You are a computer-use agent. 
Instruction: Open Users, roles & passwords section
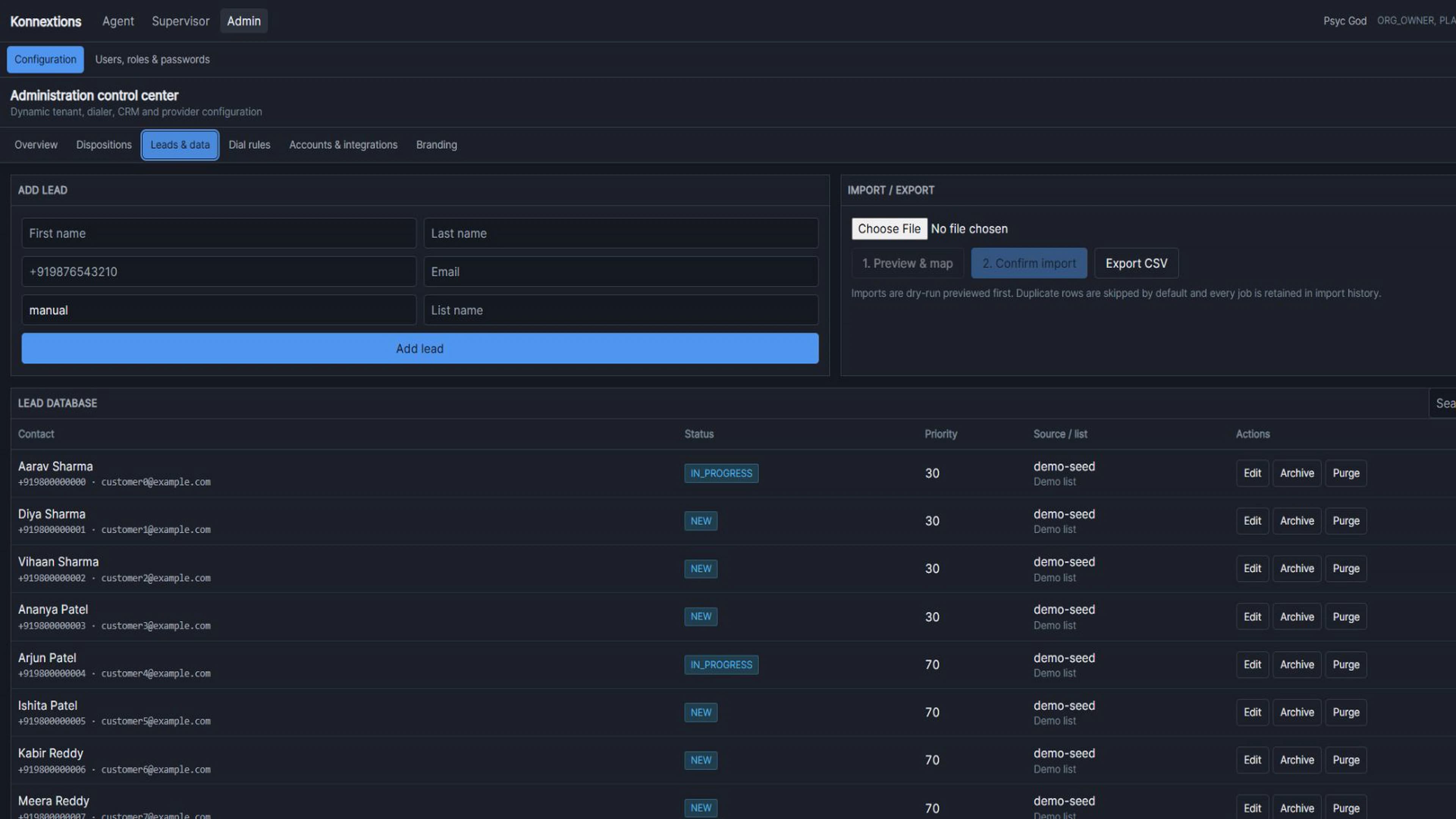[x=152, y=60]
